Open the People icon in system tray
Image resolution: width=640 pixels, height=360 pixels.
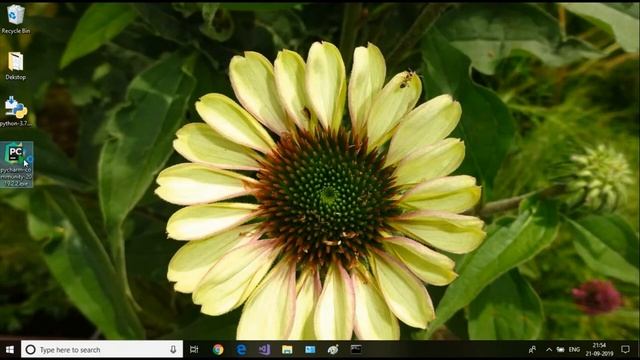pyautogui.click(x=532, y=349)
